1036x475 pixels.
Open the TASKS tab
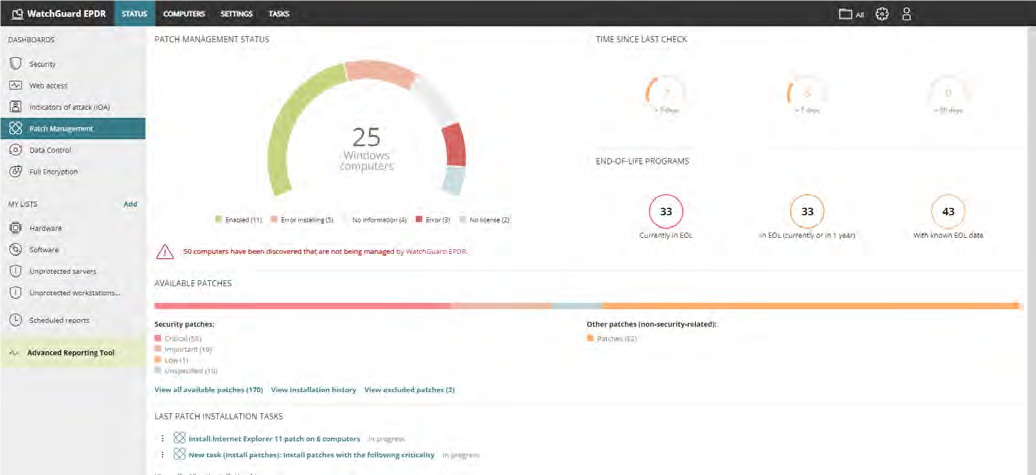click(279, 13)
